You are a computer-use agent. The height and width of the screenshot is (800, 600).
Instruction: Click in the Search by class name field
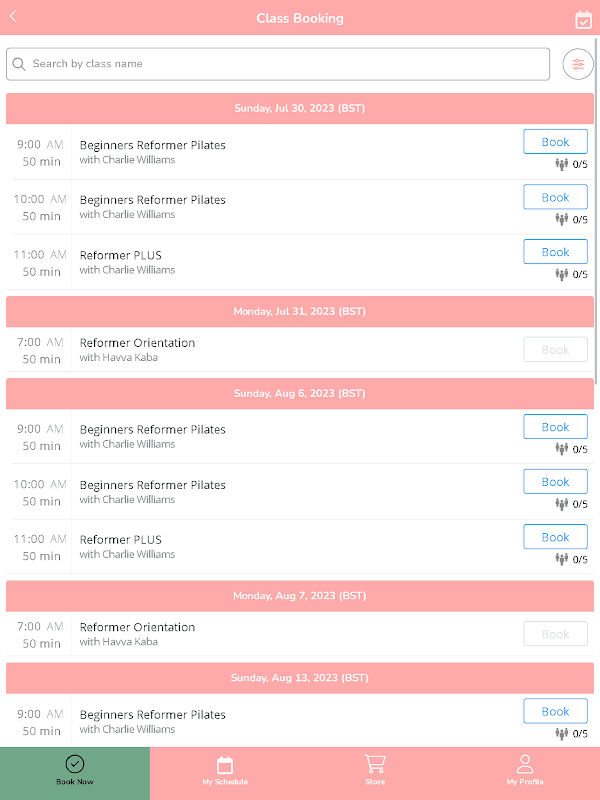[280, 64]
